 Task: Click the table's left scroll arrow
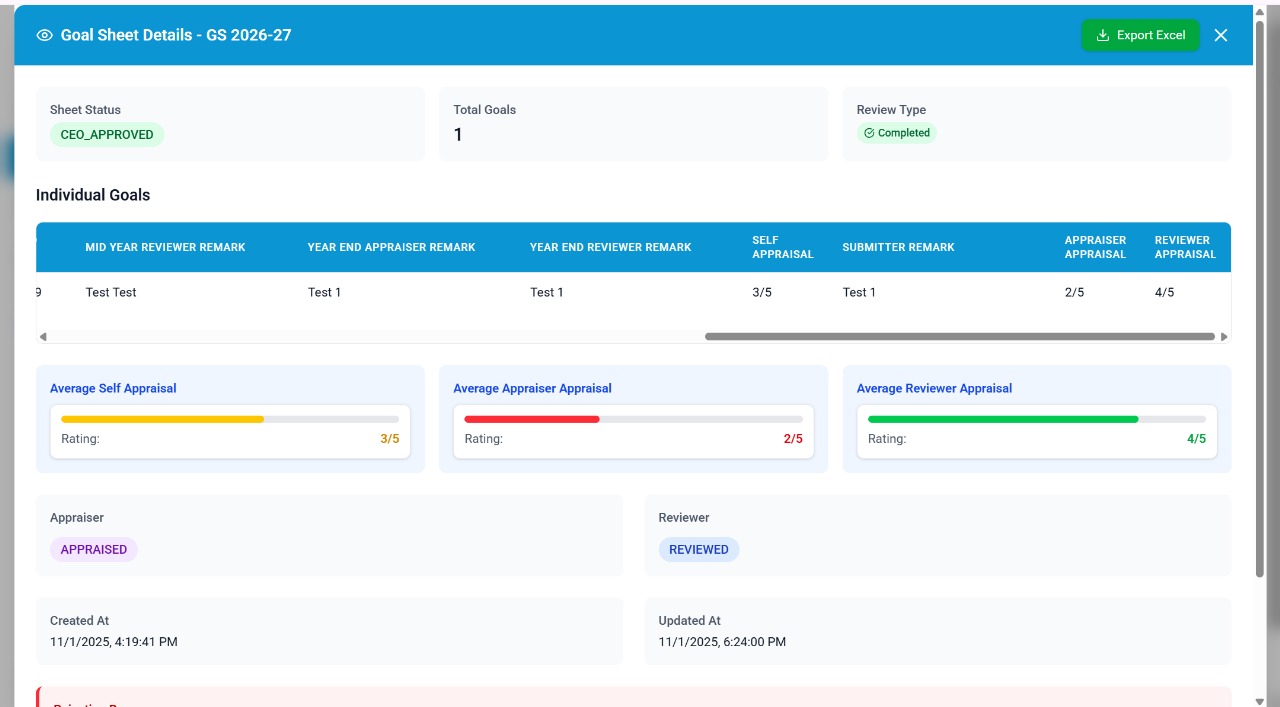point(43,337)
